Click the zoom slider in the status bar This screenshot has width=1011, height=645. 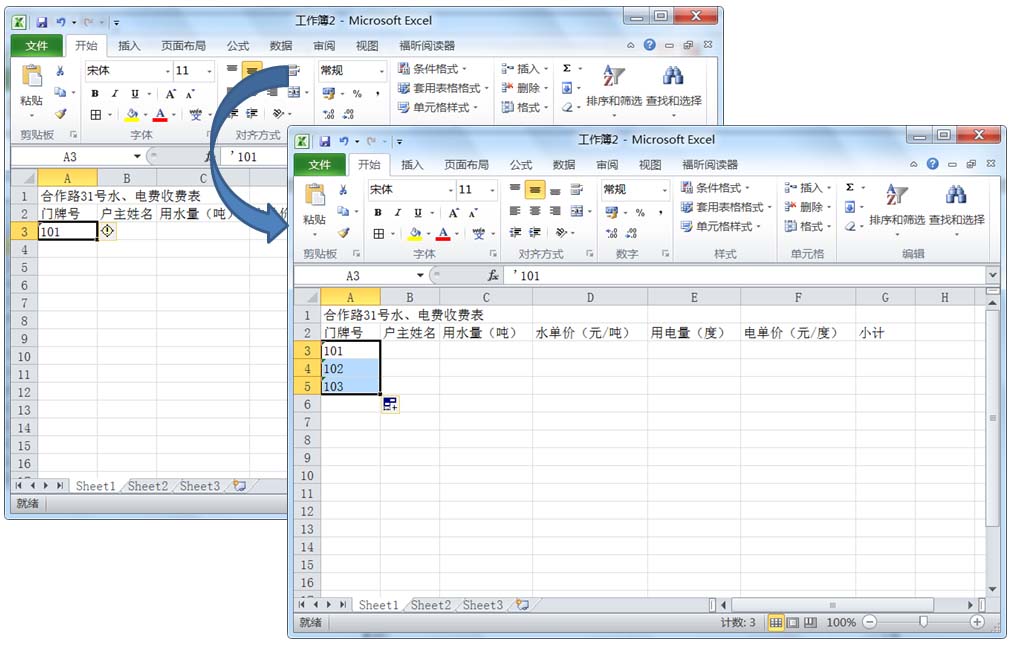[923, 622]
